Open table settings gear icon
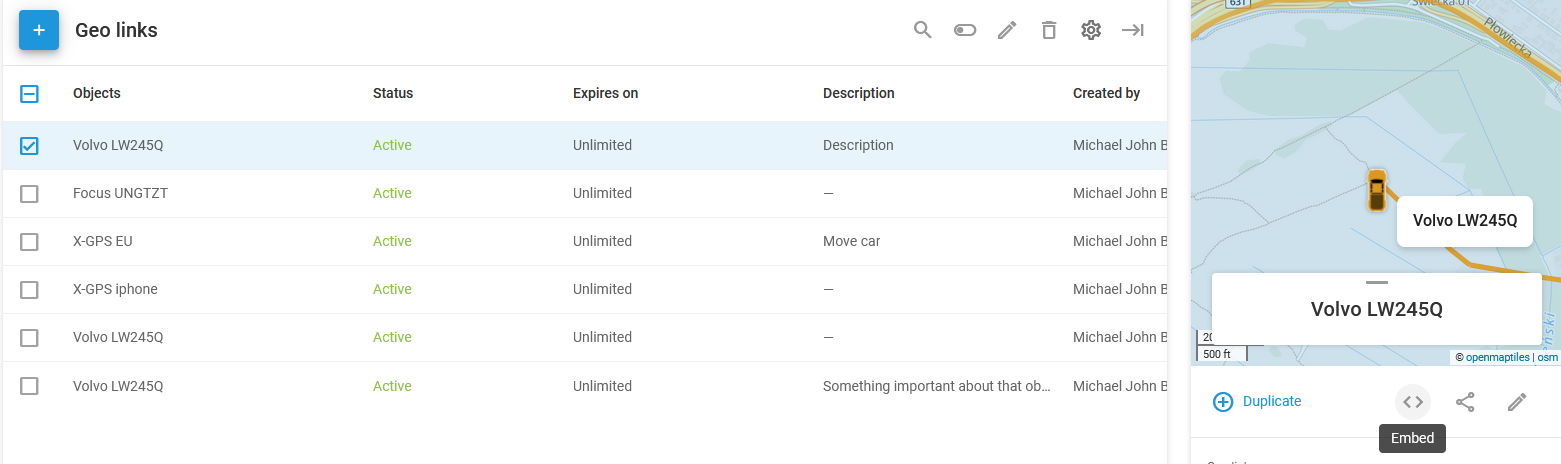1561x464 pixels. (x=1091, y=30)
